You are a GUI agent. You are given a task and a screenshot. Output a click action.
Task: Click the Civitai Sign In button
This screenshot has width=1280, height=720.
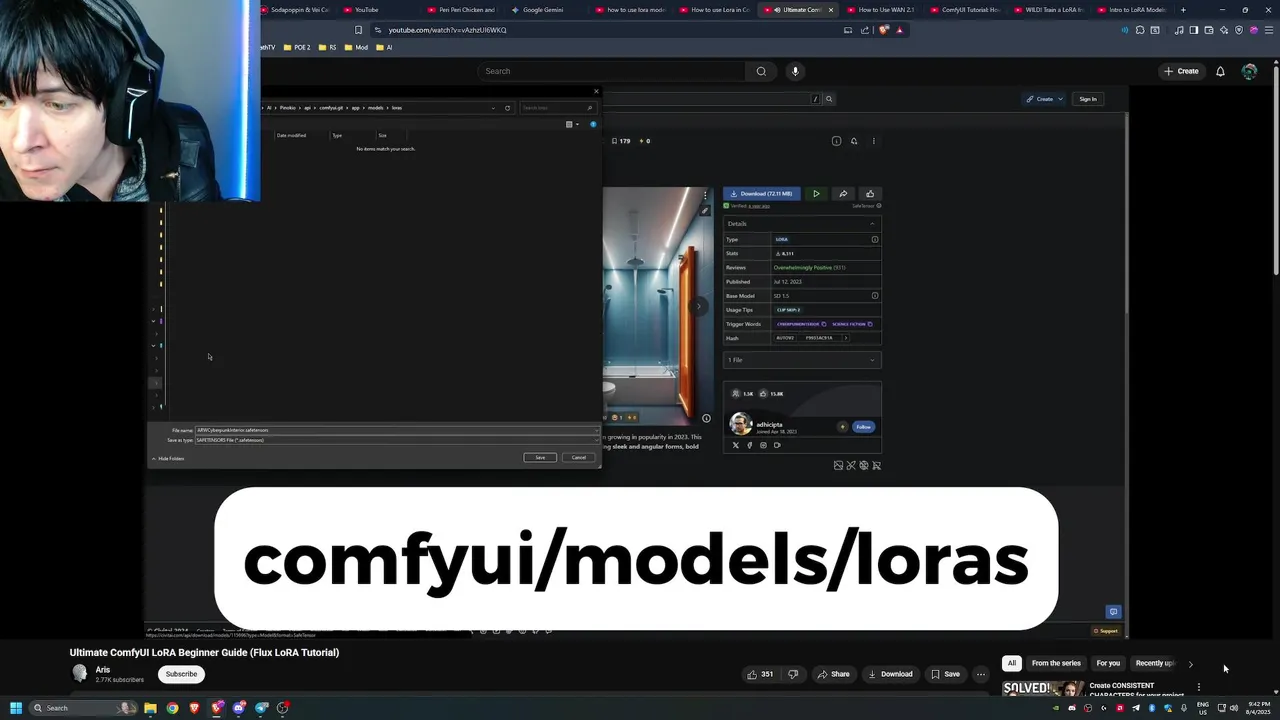(x=1088, y=99)
